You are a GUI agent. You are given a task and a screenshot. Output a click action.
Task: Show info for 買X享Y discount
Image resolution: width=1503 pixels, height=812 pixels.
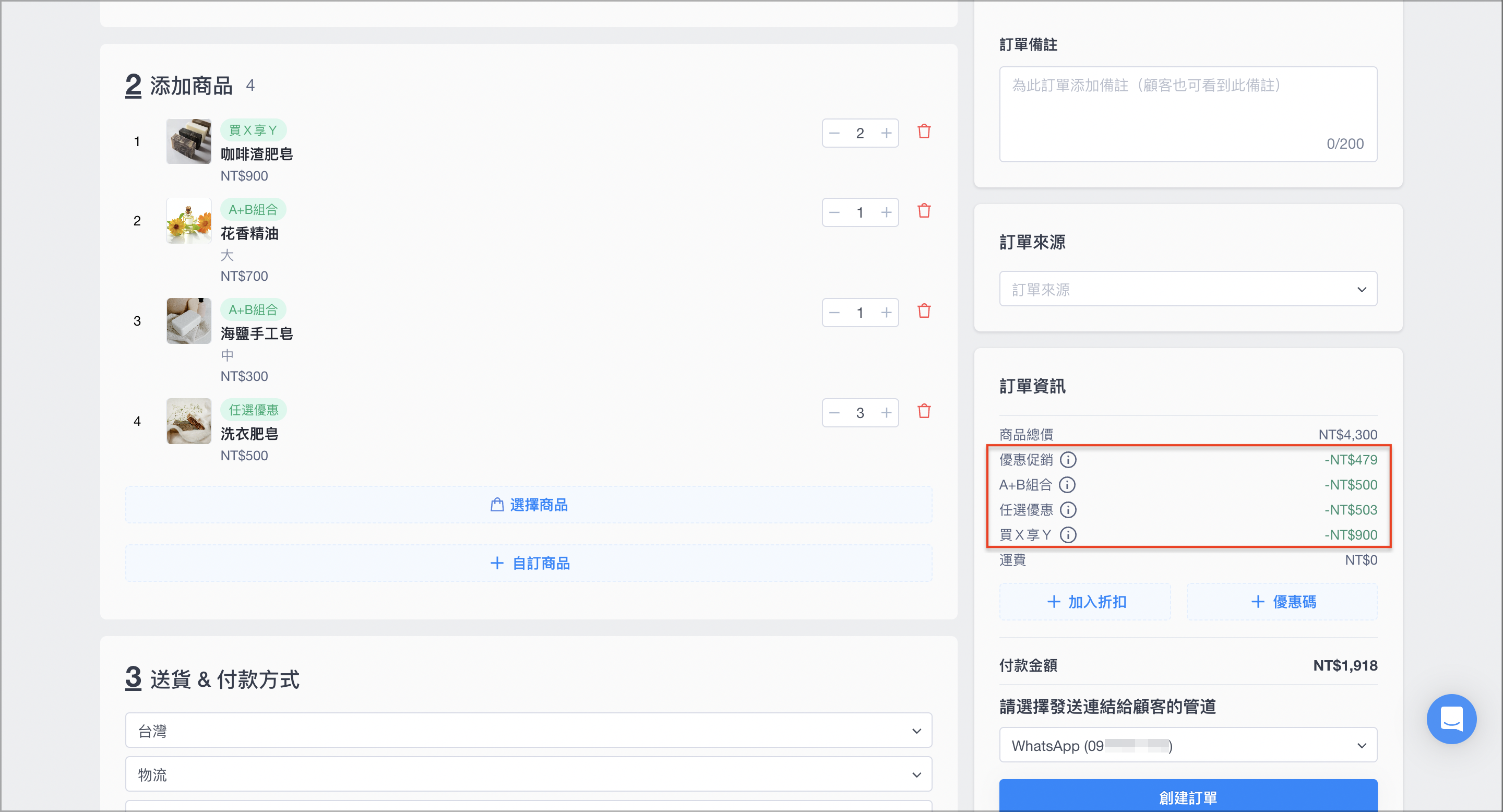[x=1068, y=535]
